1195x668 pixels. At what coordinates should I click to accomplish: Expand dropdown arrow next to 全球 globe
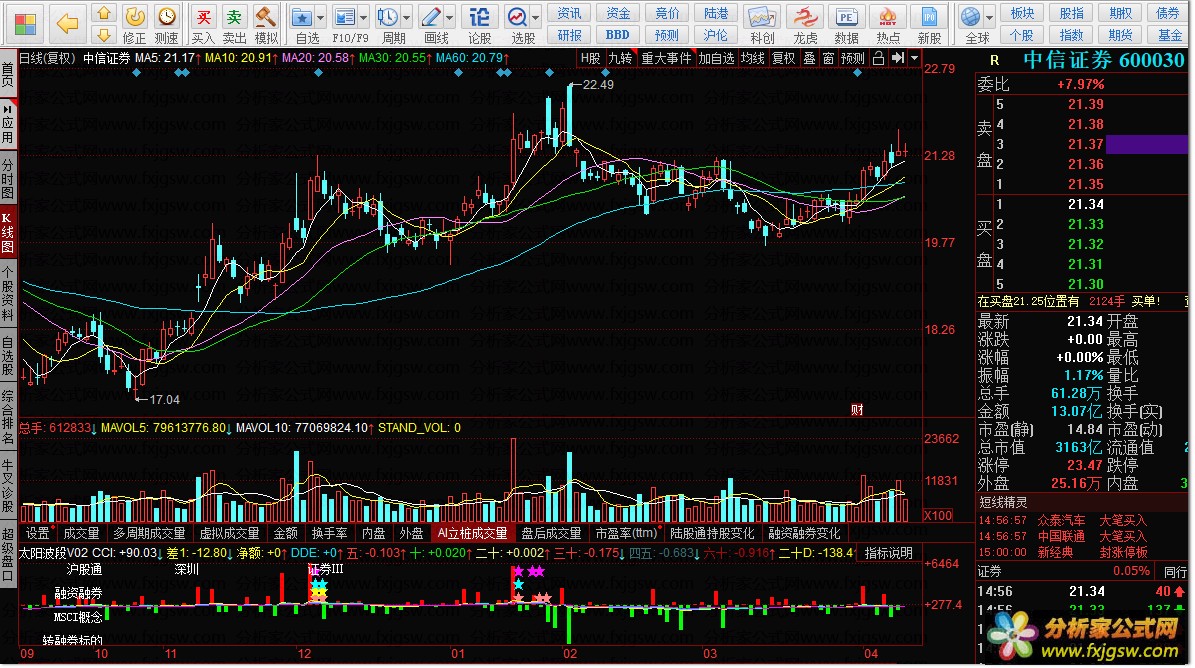click(989, 17)
